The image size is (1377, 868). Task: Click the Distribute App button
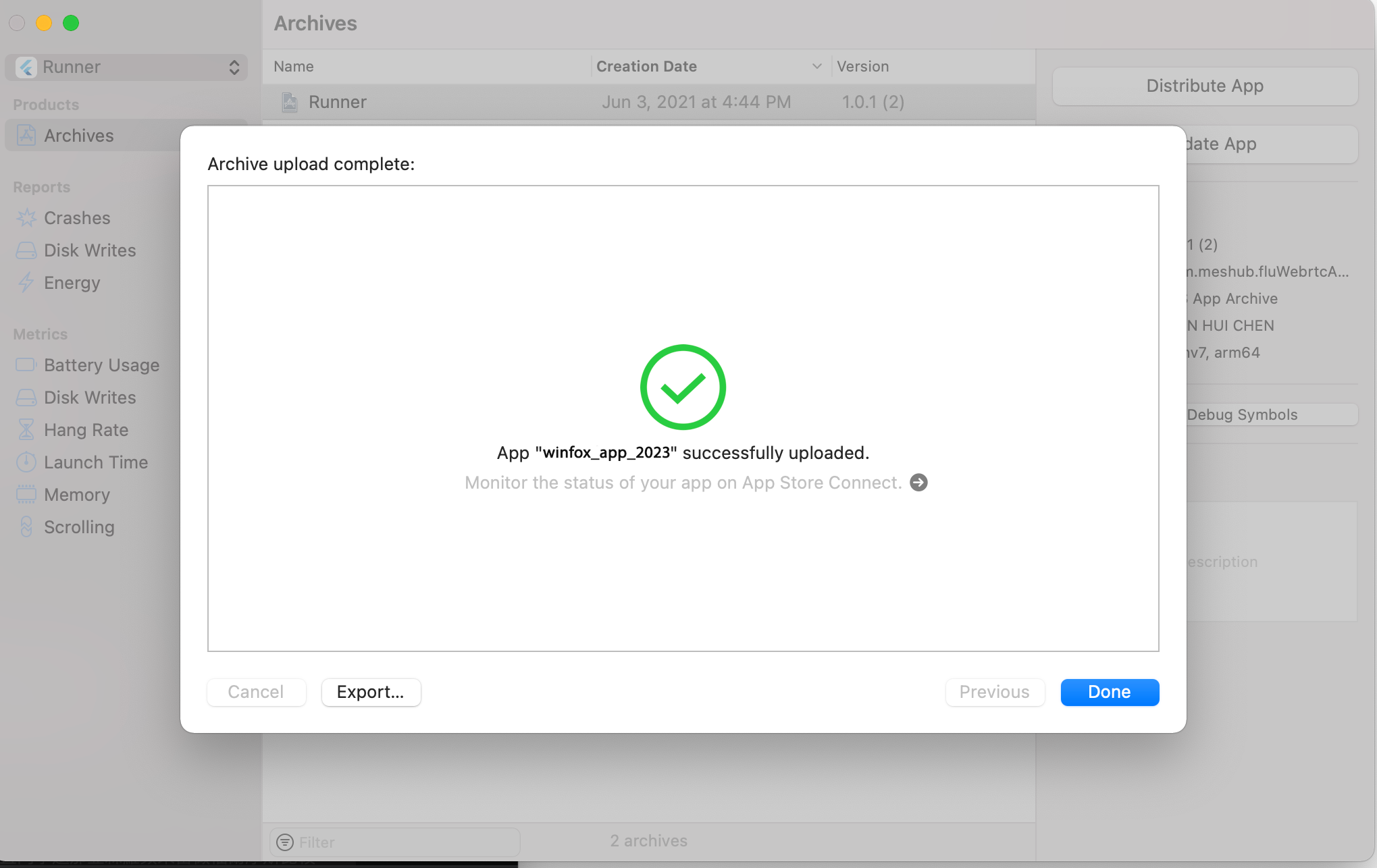point(1204,86)
